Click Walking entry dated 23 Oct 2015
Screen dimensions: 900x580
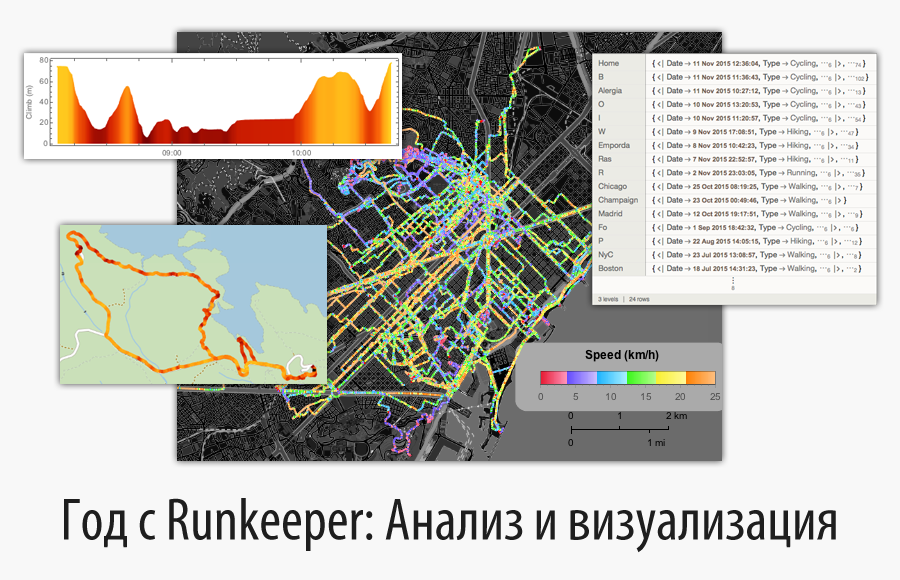749,200
